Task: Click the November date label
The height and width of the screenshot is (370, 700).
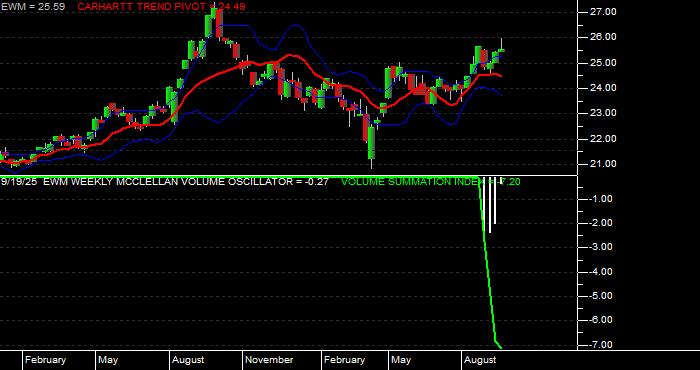Action: [x=269, y=360]
